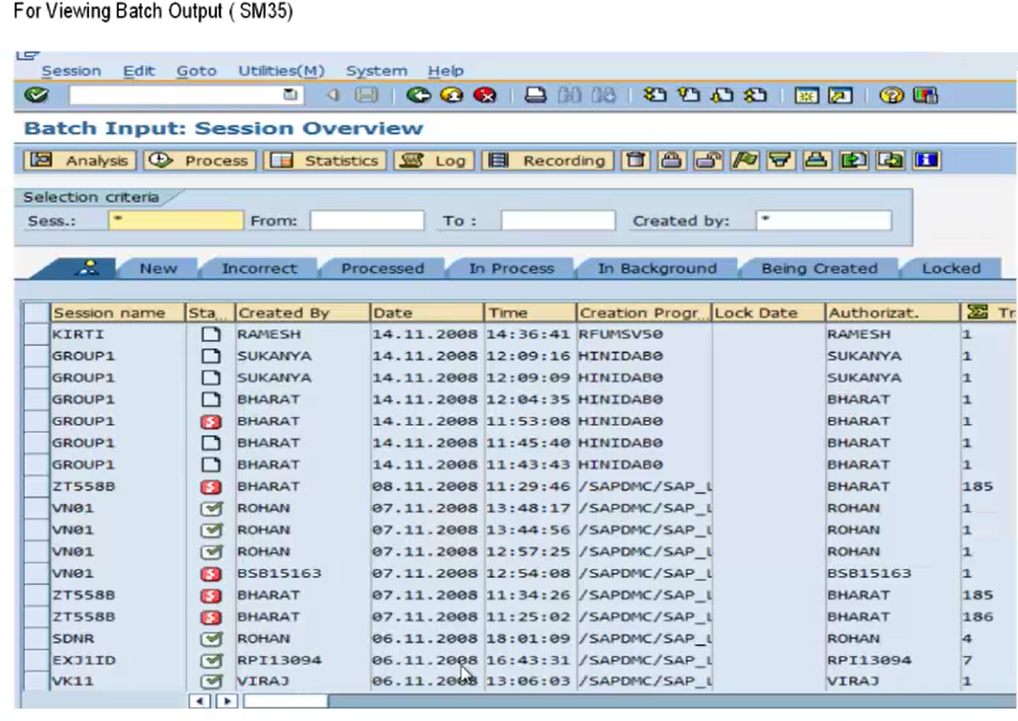Image resolution: width=1018 pixels, height=721 pixels.
Task: Click error status icon in BSB15163 row
Action: tap(210, 574)
